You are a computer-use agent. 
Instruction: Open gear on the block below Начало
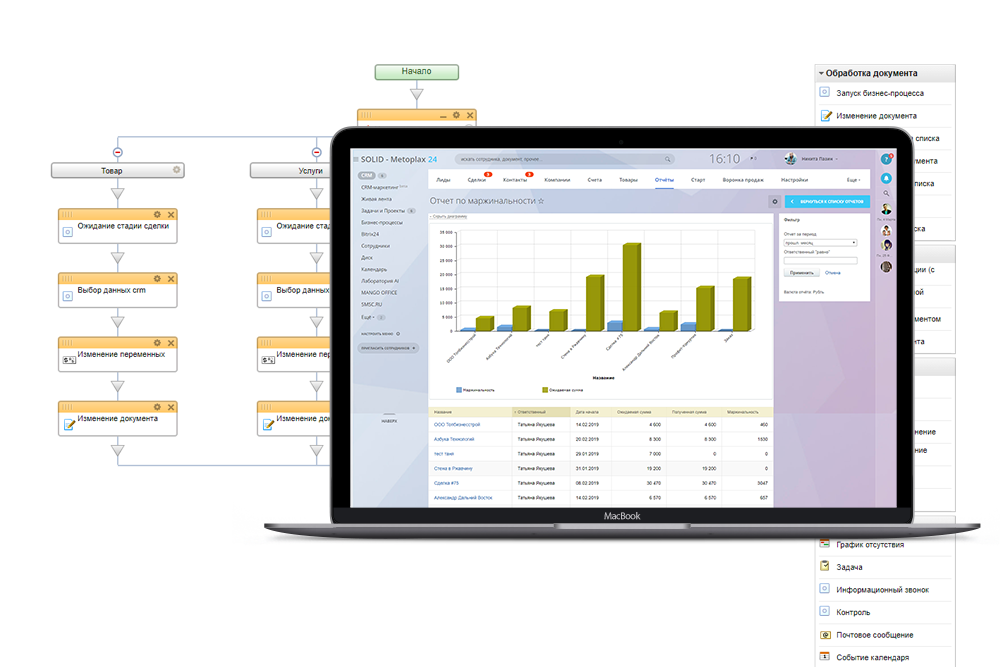coord(456,115)
